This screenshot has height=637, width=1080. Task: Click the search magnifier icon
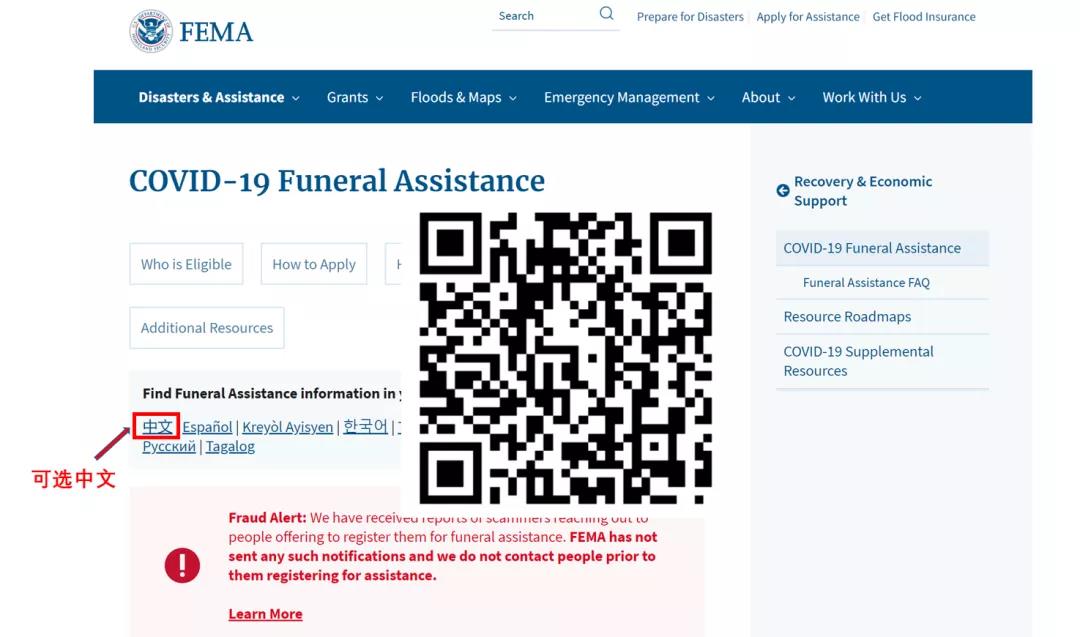606,13
